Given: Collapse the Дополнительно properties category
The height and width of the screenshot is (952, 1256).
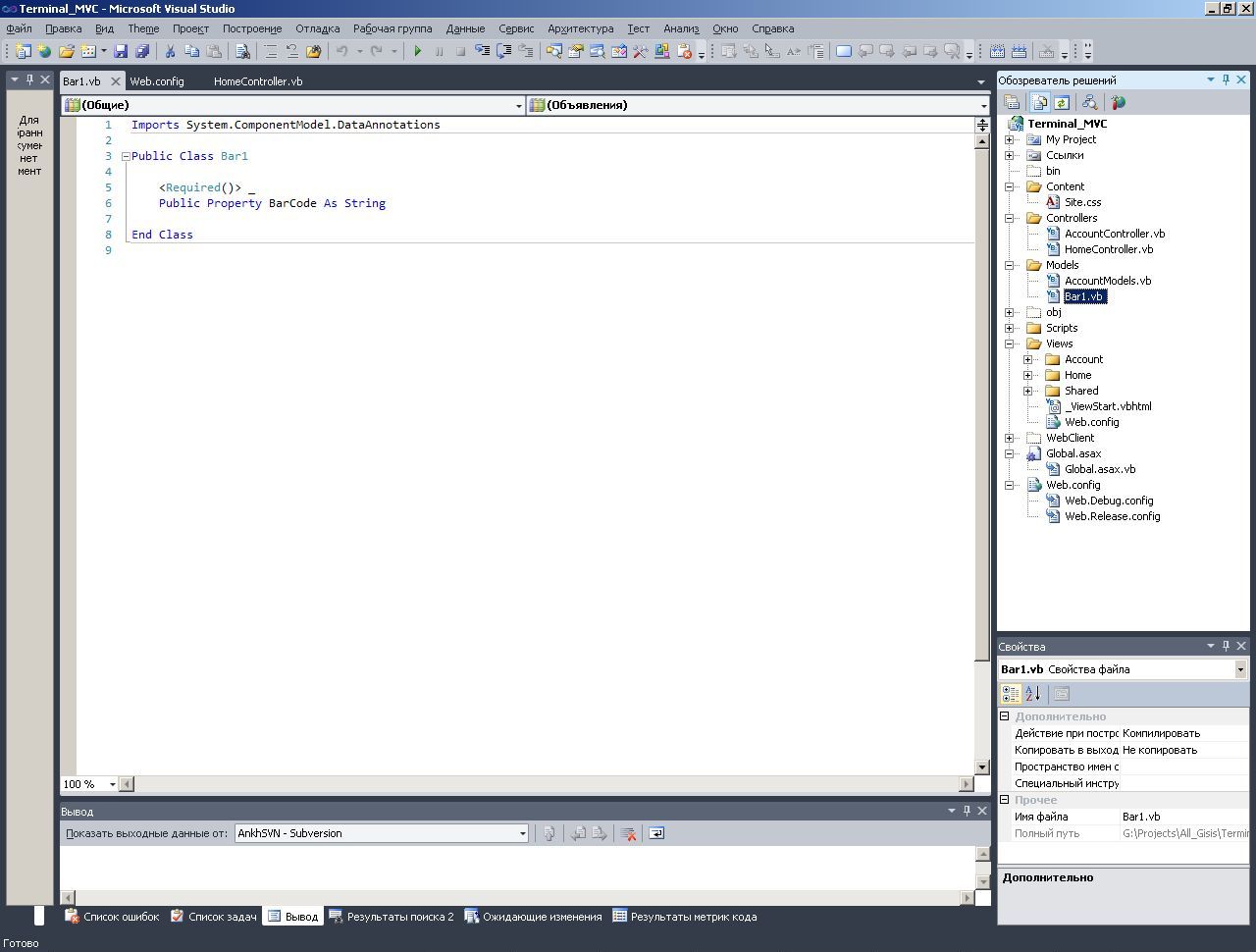Looking at the screenshot, I should point(1005,716).
